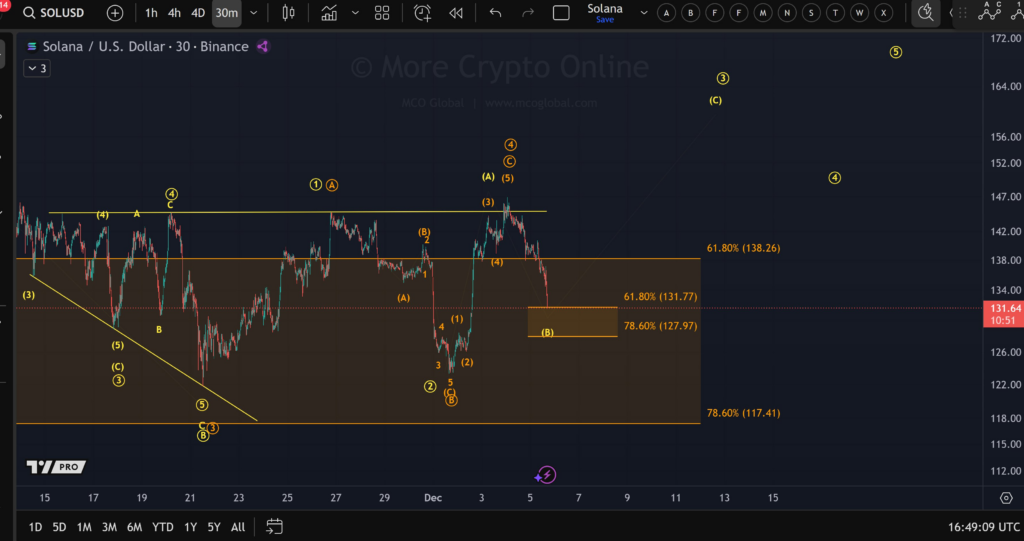Switch to the 1h timeframe
1024x541 pixels.
tap(151, 13)
